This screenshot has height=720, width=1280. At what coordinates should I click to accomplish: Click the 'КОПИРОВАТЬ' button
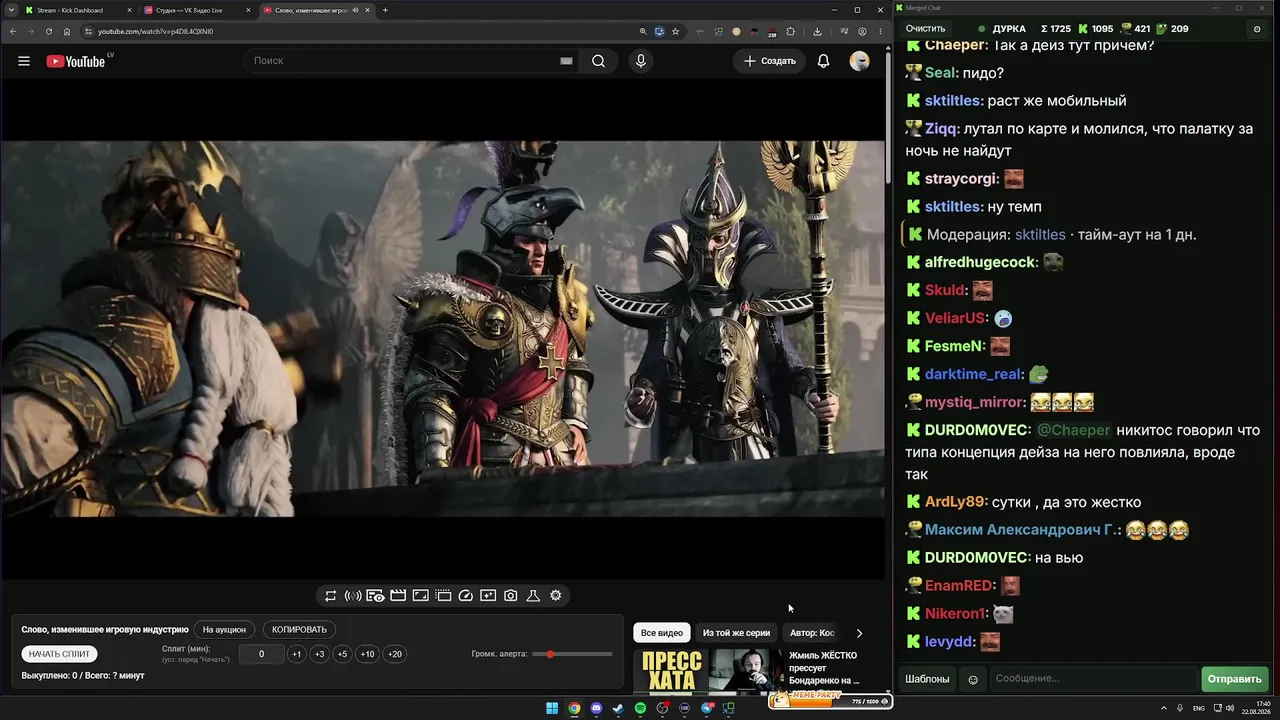pyautogui.click(x=300, y=630)
